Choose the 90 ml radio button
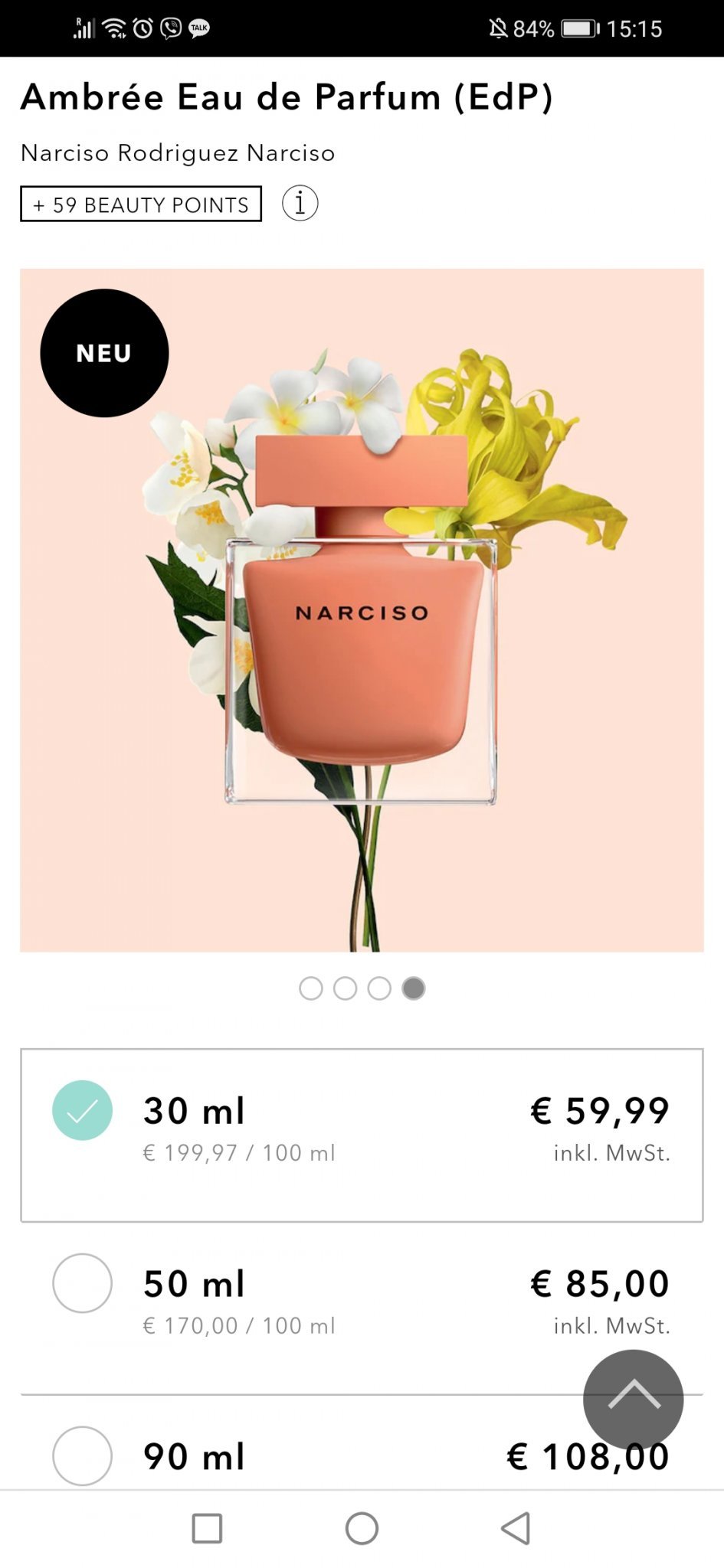 (82, 1455)
